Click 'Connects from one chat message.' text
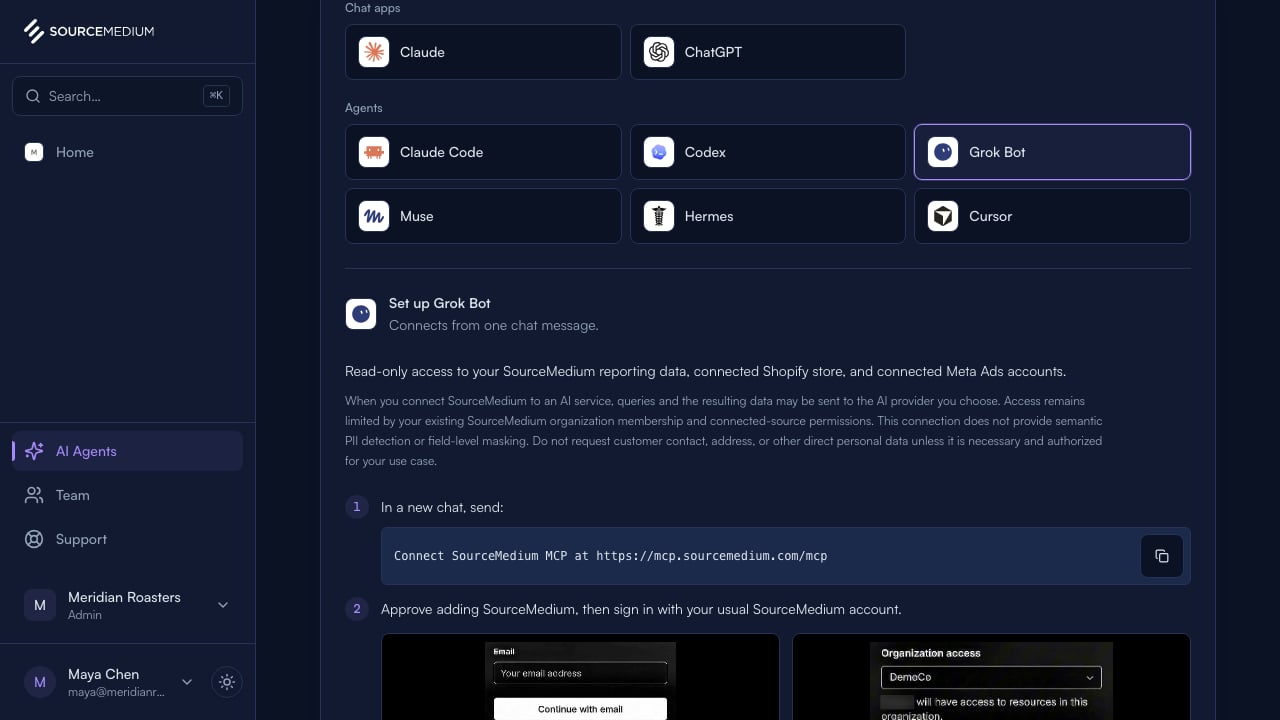This screenshot has height=720, width=1280. pyautogui.click(x=494, y=325)
